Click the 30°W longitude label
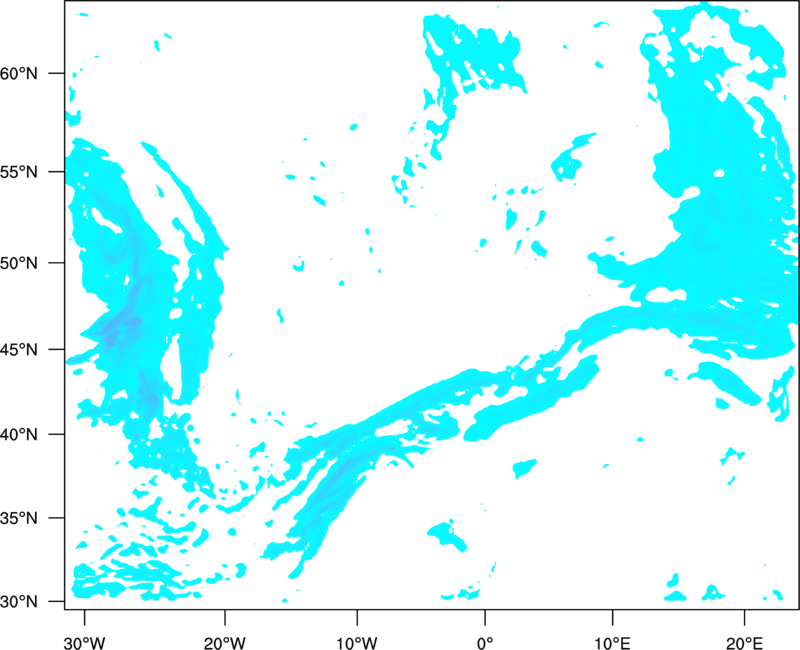800x650 pixels. [85, 643]
